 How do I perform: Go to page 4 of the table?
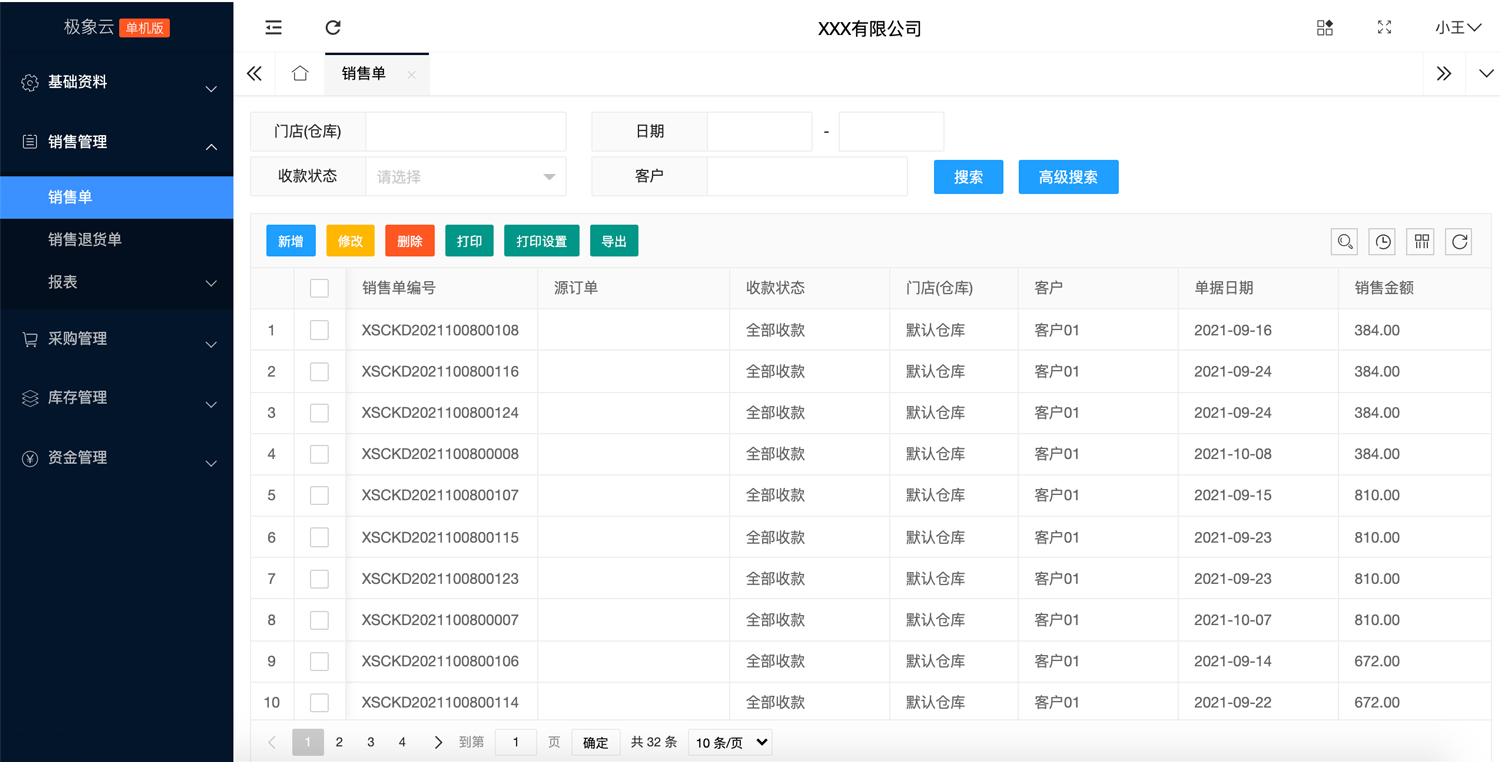(402, 742)
